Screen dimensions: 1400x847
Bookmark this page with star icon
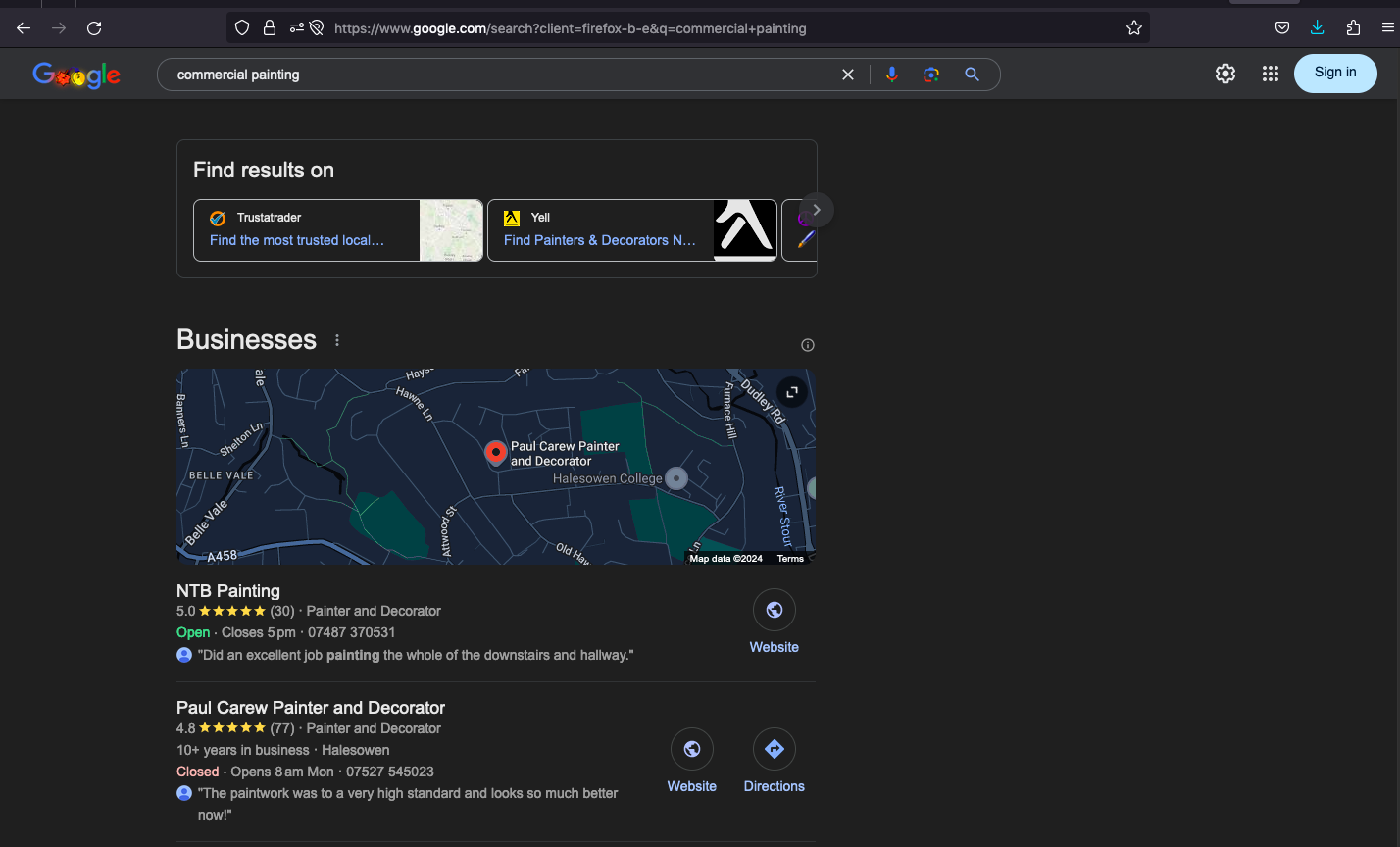(x=1133, y=28)
